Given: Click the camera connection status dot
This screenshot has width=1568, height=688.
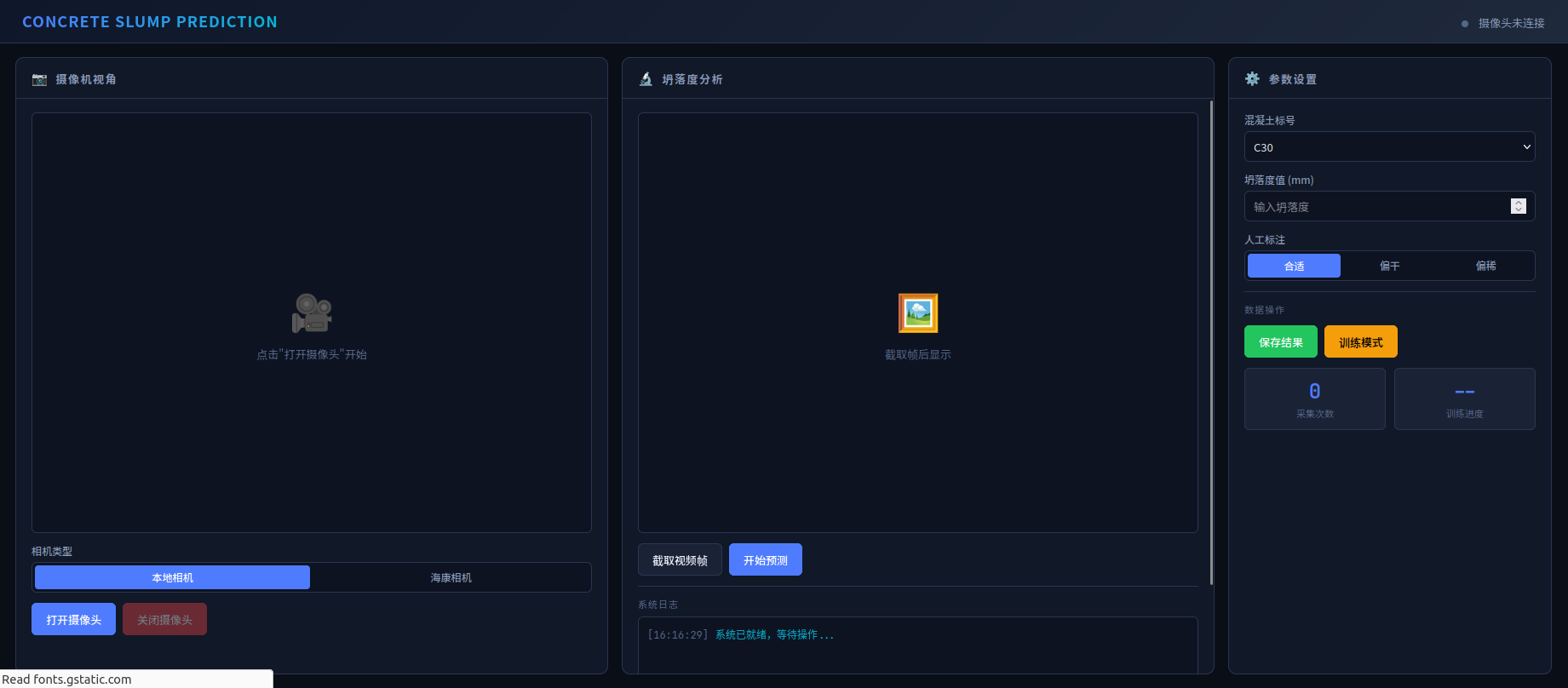Looking at the screenshot, I should 1465,24.
